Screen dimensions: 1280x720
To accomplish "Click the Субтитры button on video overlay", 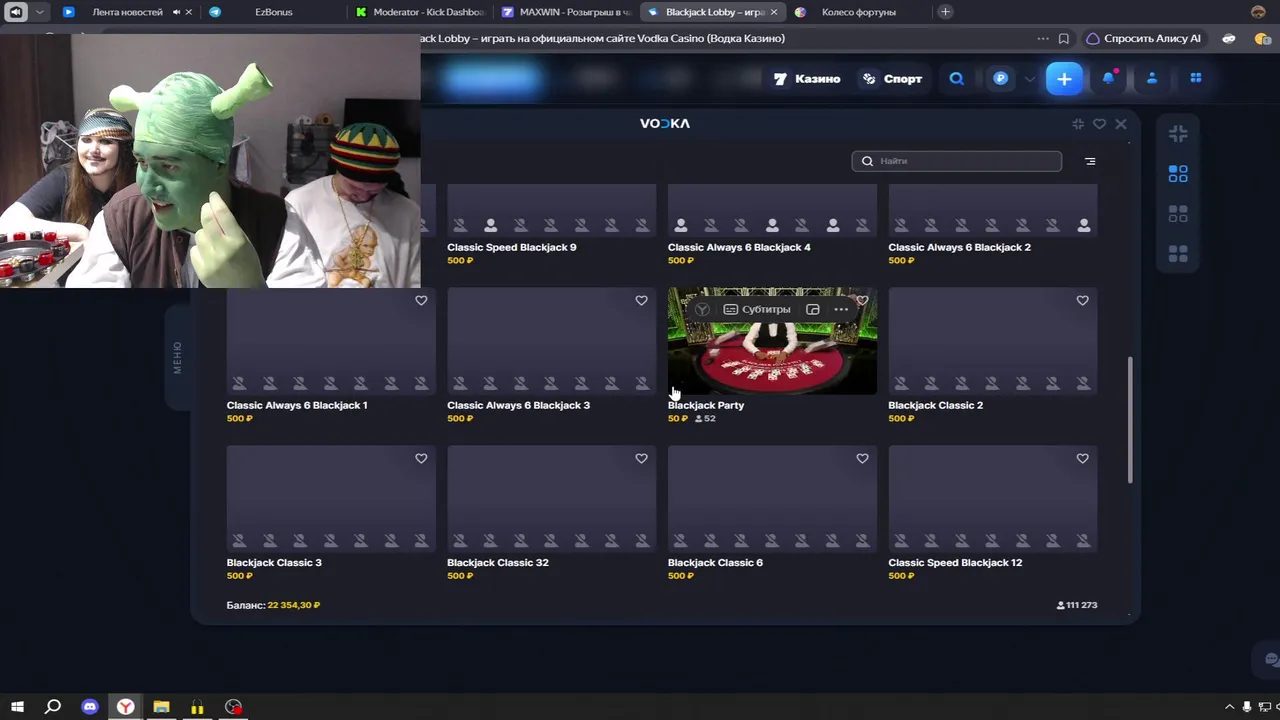I will click(757, 310).
